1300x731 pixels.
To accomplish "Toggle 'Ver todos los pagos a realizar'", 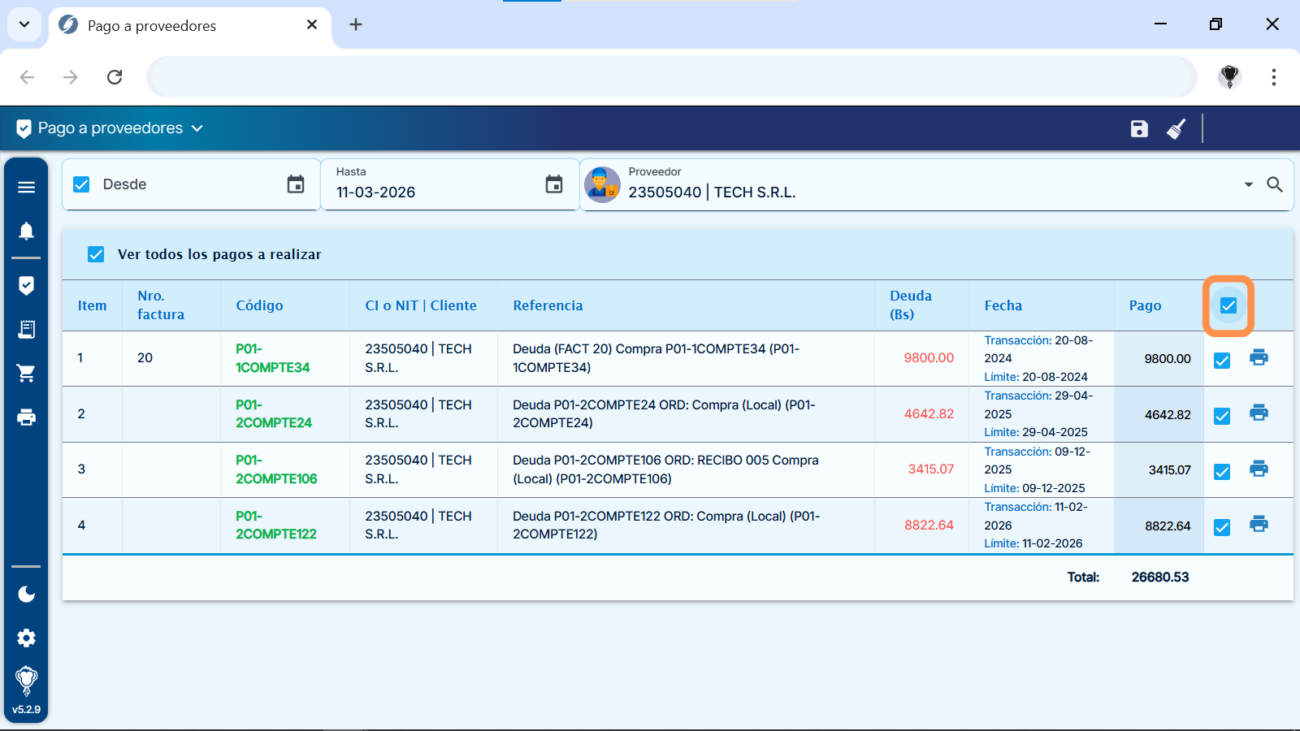I will (96, 255).
